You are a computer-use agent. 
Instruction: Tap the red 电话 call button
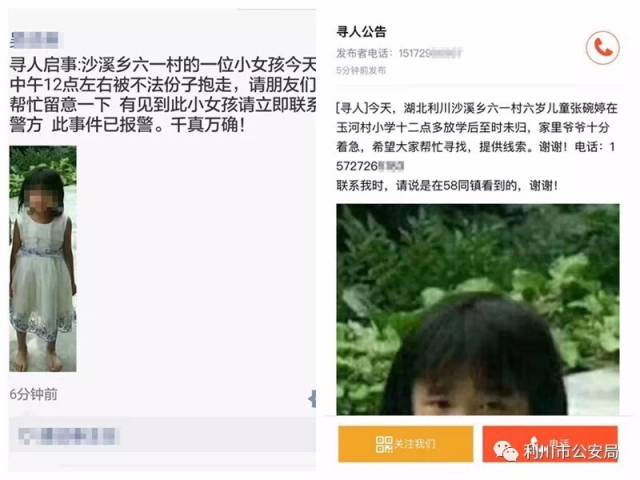click(550, 444)
